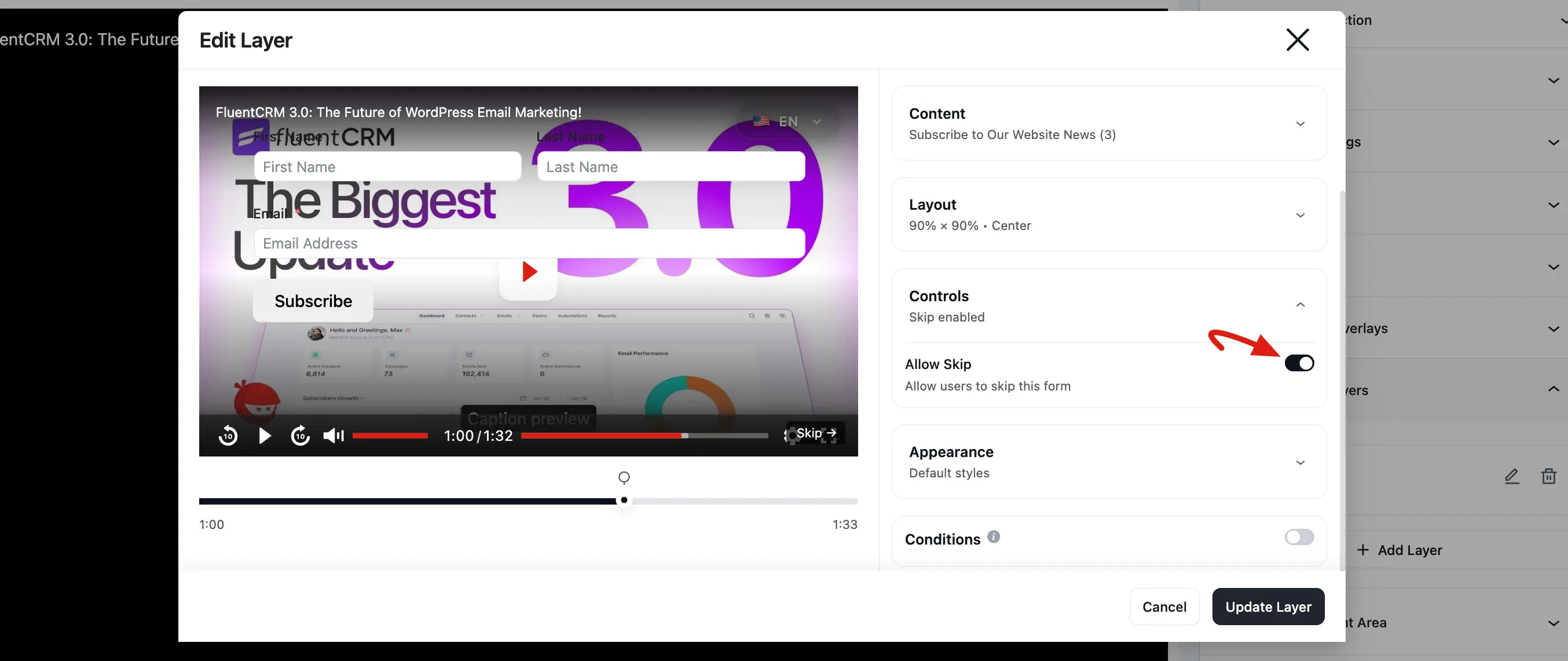Image resolution: width=1568 pixels, height=661 pixels.
Task: Click the 'Skip enabled' status text
Action: coord(947,317)
